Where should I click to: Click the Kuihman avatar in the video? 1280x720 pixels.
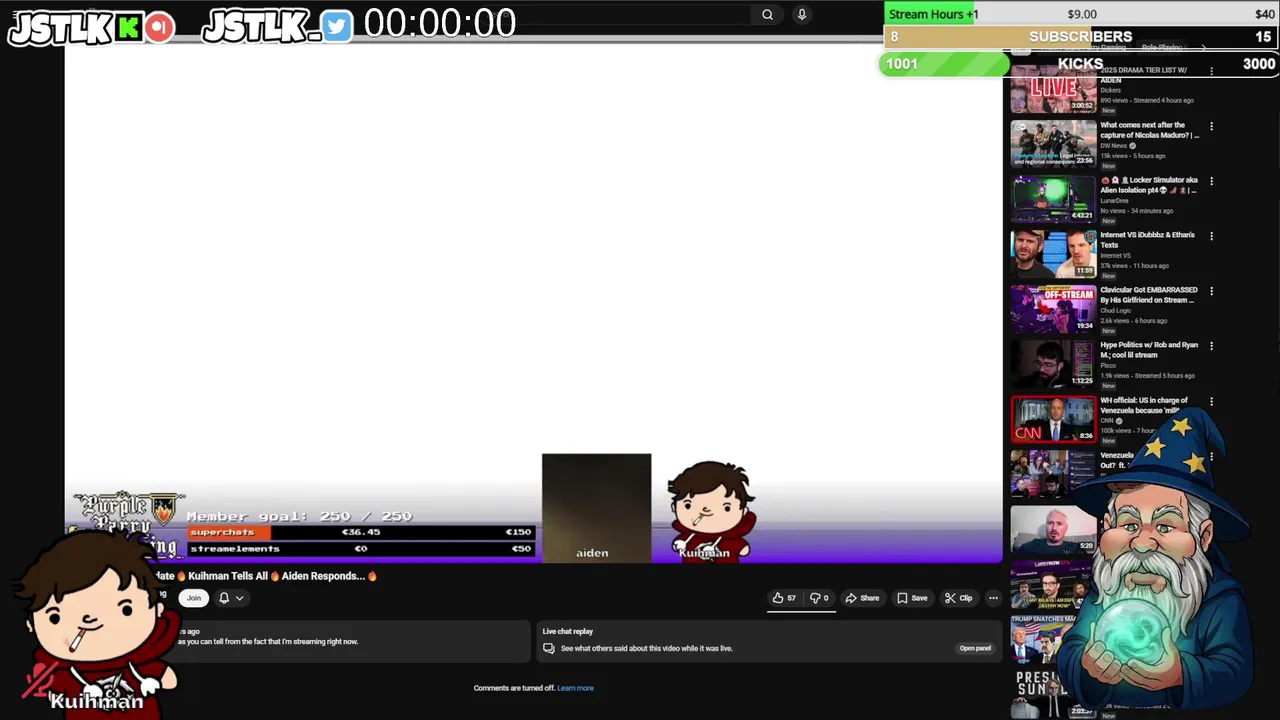click(710, 511)
